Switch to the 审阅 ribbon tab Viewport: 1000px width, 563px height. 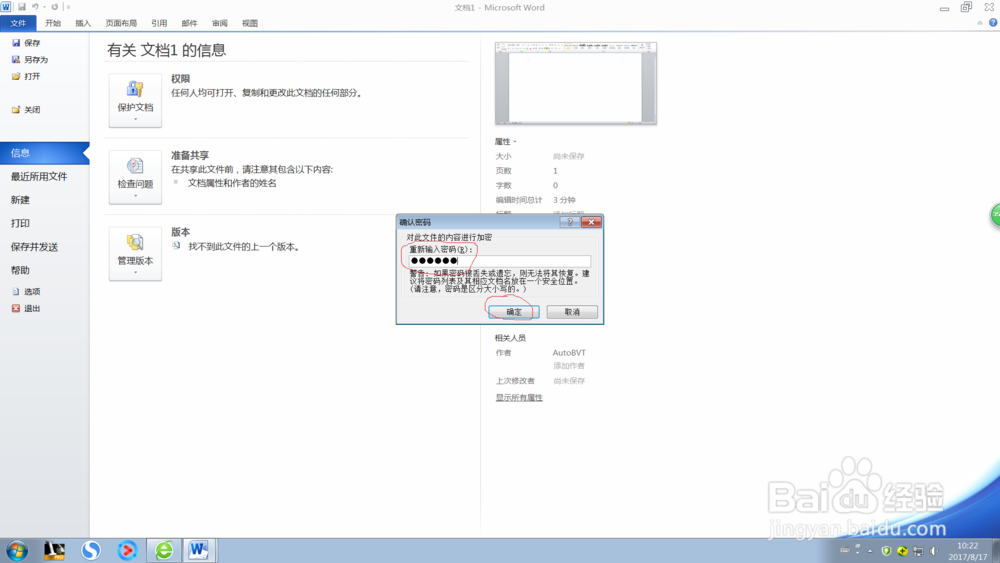219,23
